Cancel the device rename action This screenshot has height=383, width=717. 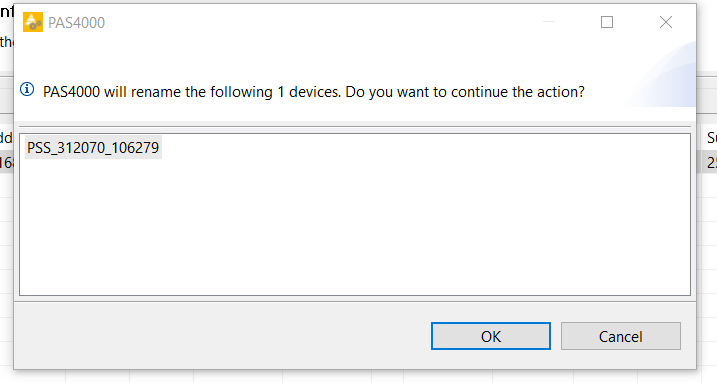coord(621,336)
